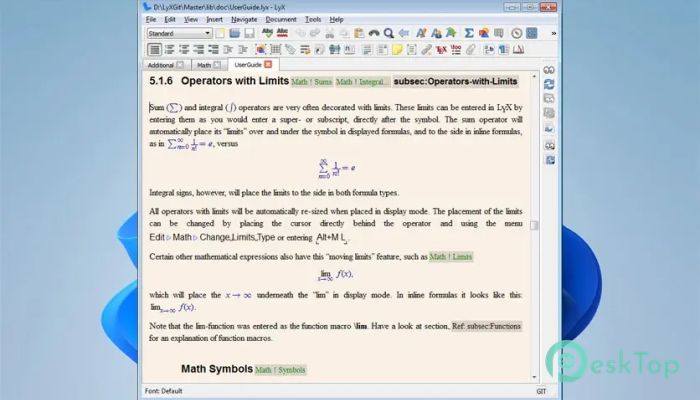
Task: Click the 'Math ! Symbols' index inset
Action: pyautogui.click(x=280, y=370)
